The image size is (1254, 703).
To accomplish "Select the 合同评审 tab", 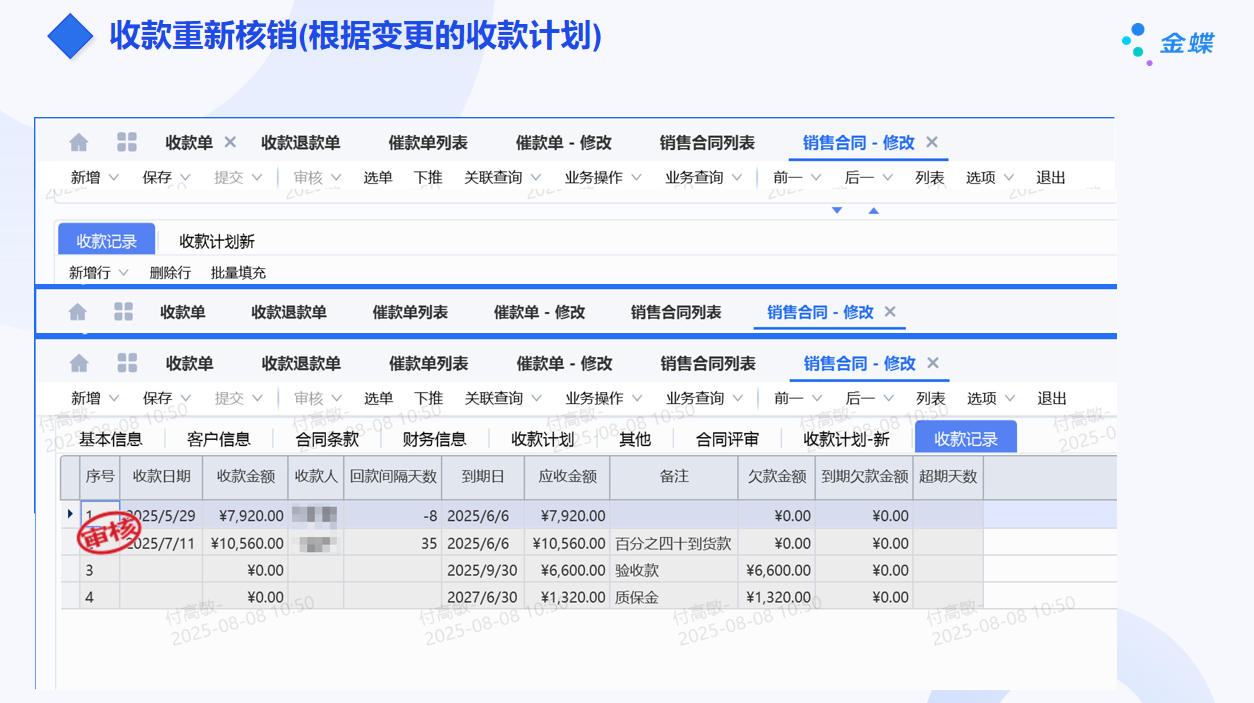I will point(727,439).
